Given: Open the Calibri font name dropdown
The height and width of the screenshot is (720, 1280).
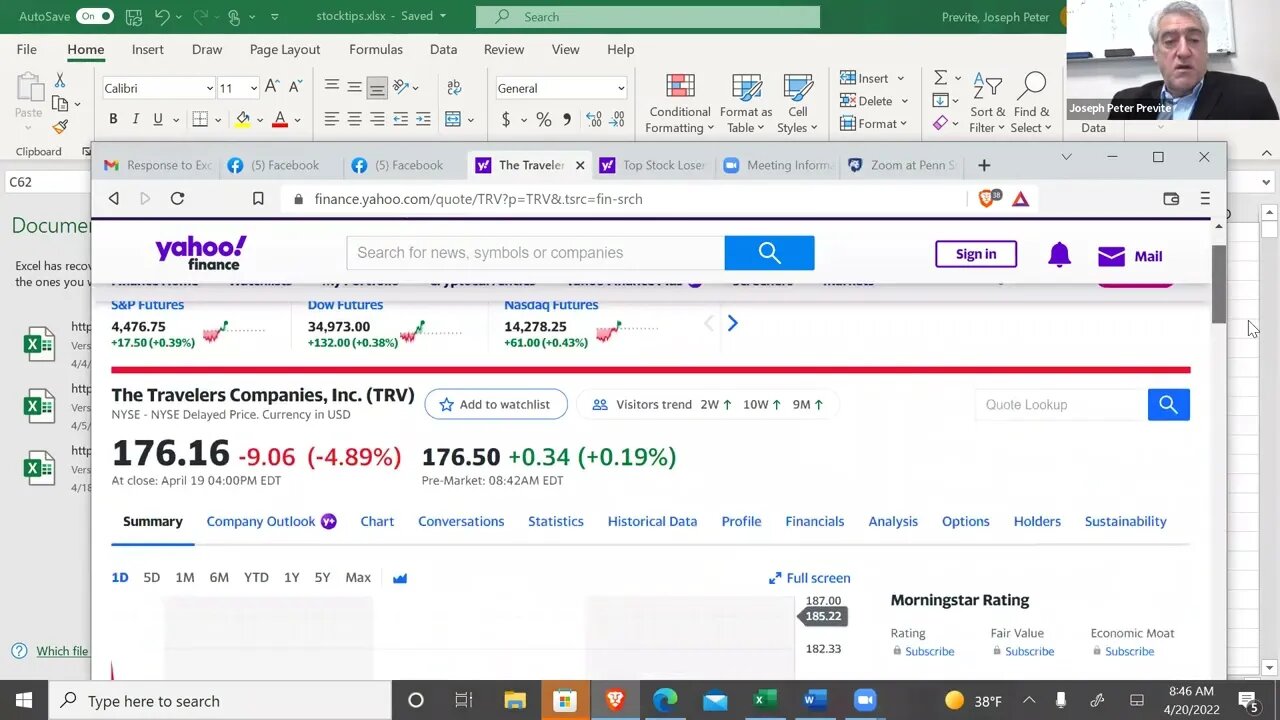Looking at the screenshot, I should 209,88.
